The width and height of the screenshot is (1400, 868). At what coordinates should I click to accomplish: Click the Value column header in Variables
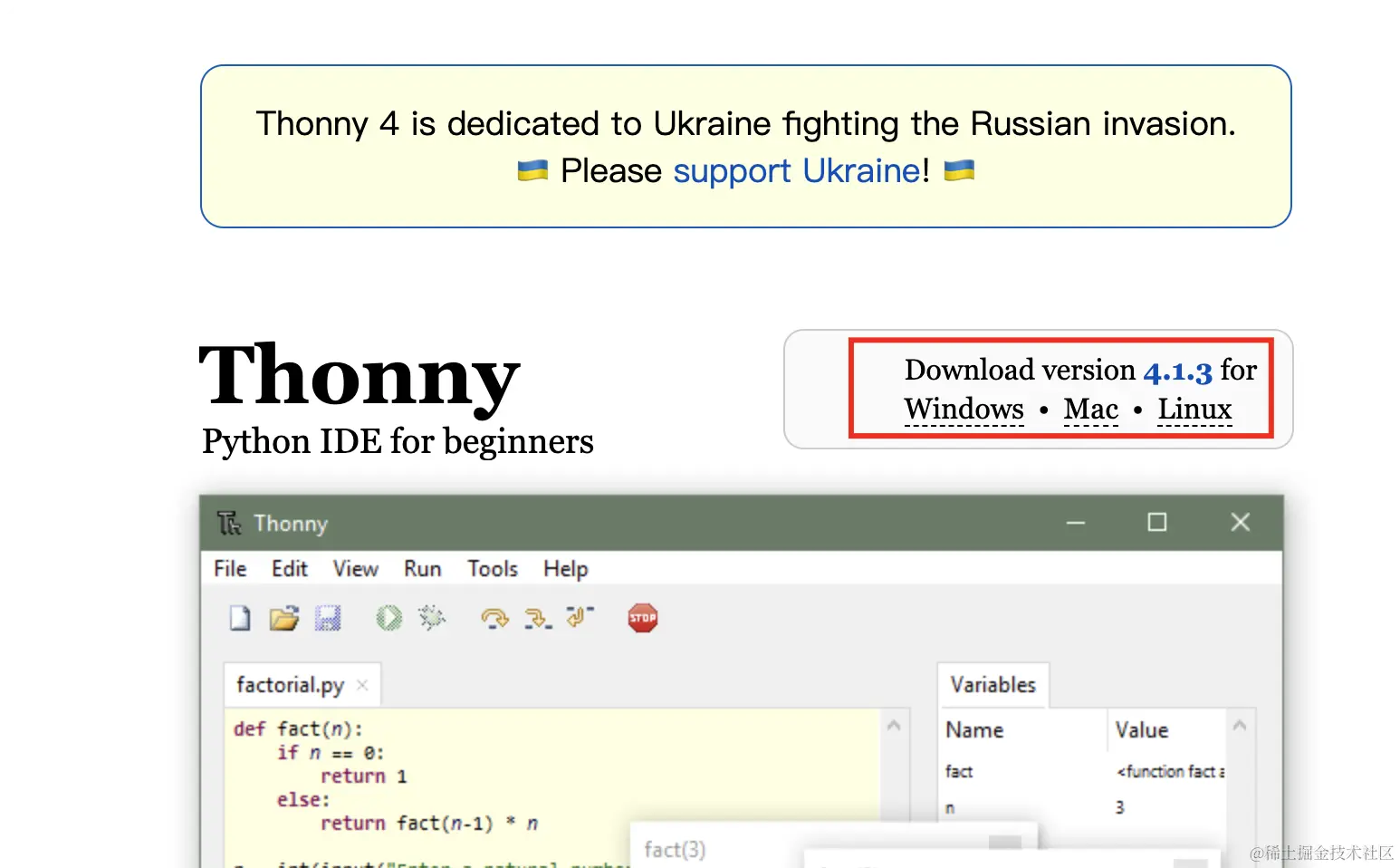coord(1142,730)
